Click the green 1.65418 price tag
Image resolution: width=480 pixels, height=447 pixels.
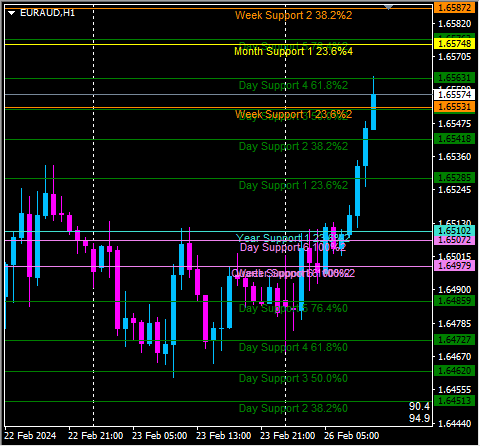tap(455, 139)
